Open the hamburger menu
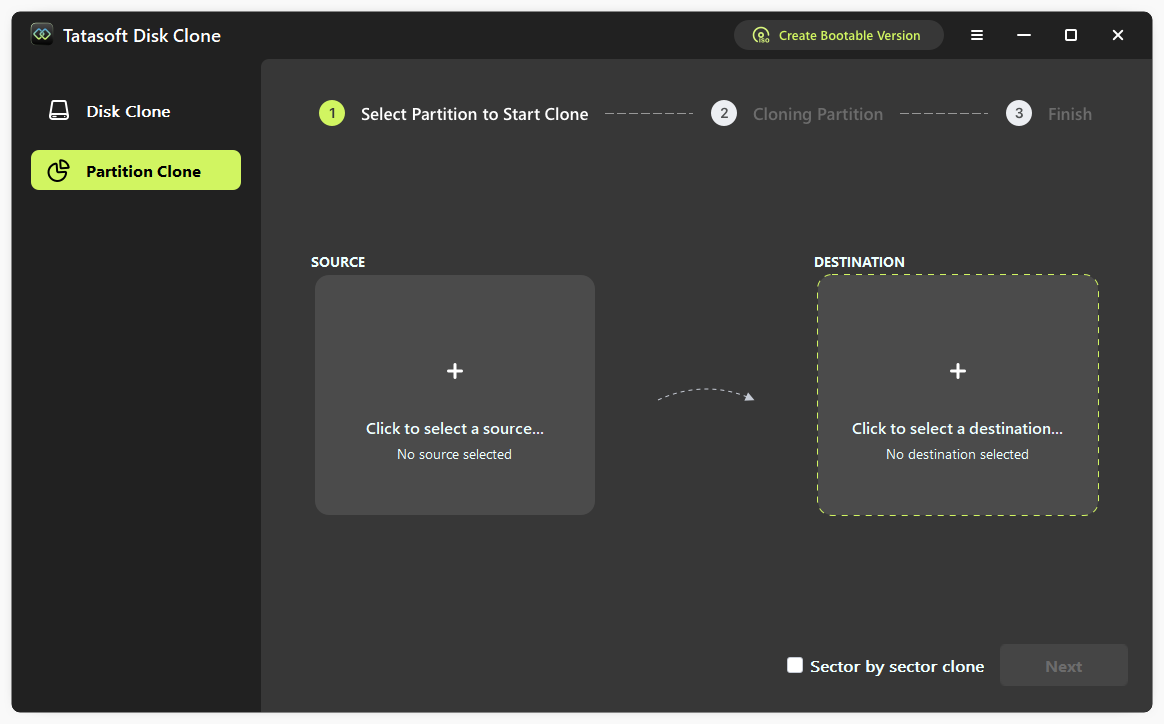This screenshot has width=1164, height=724. click(977, 35)
